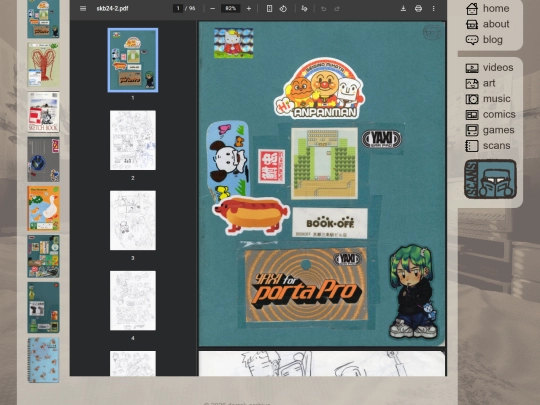This screenshot has width=540, height=405.
Task: Zoom out with the minus button
Action: [212, 9]
